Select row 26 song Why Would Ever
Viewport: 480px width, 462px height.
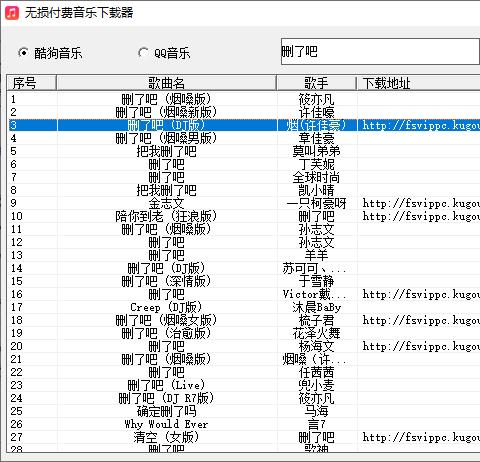click(166, 424)
